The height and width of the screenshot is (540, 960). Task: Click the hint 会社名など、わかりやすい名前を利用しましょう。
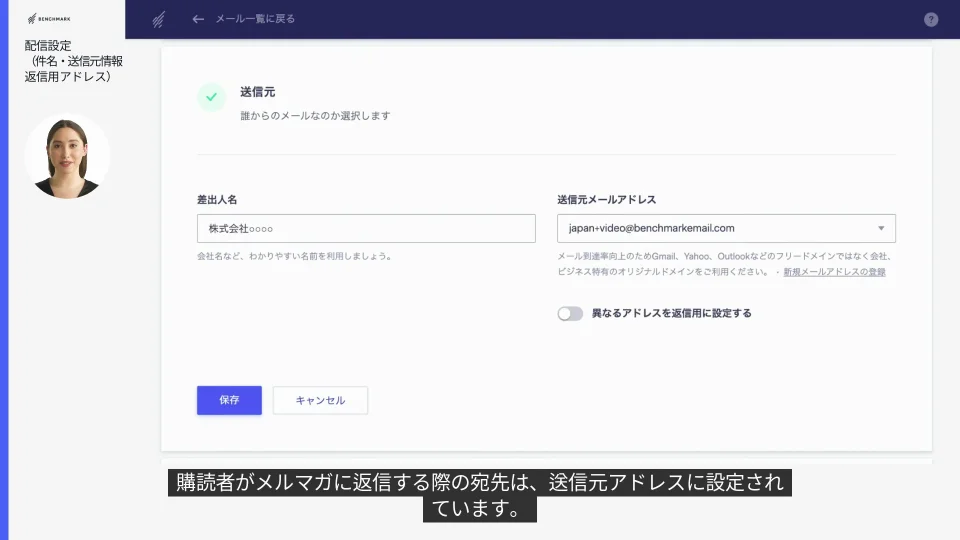pos(295,256)
